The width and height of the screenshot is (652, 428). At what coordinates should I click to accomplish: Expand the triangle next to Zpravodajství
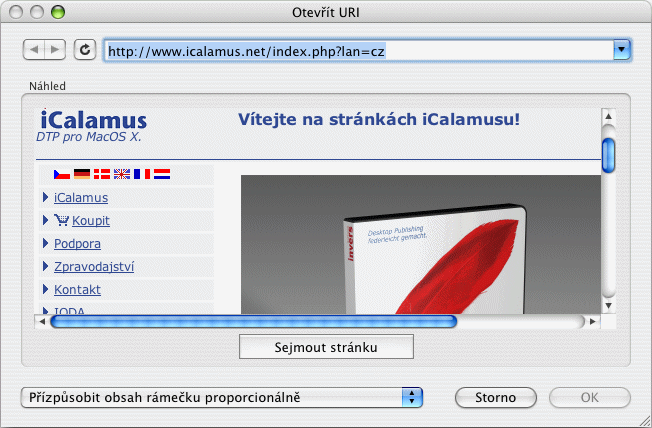click(x=45, y=266)
